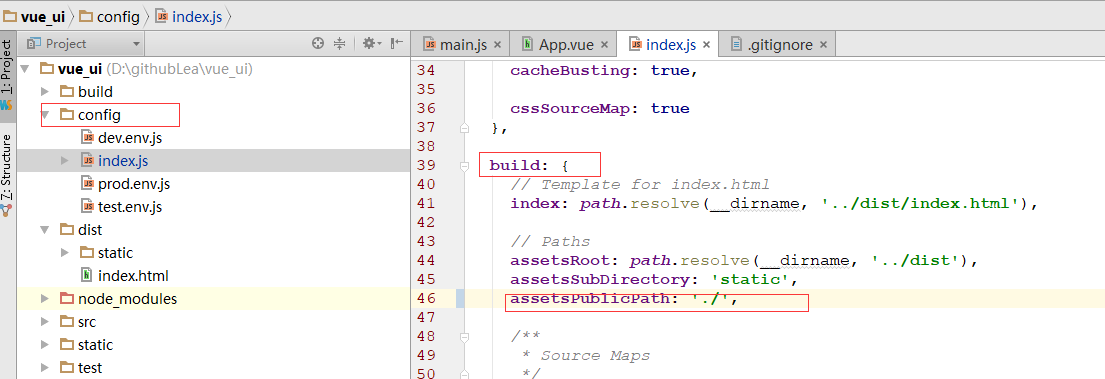
Task: Switch to the .gitignore editor tab
Action: [x=777, y=44]
